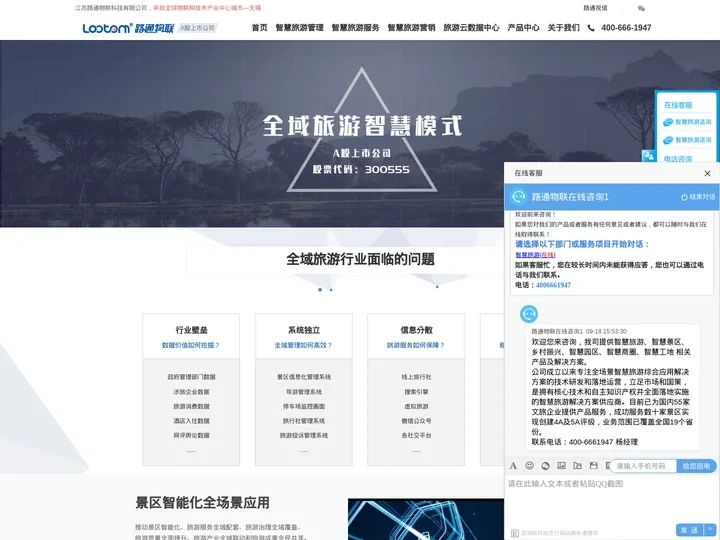This screenshot has height=540, width=720.
Task: Open the 首页 menu item
Action: click(259, 28)
